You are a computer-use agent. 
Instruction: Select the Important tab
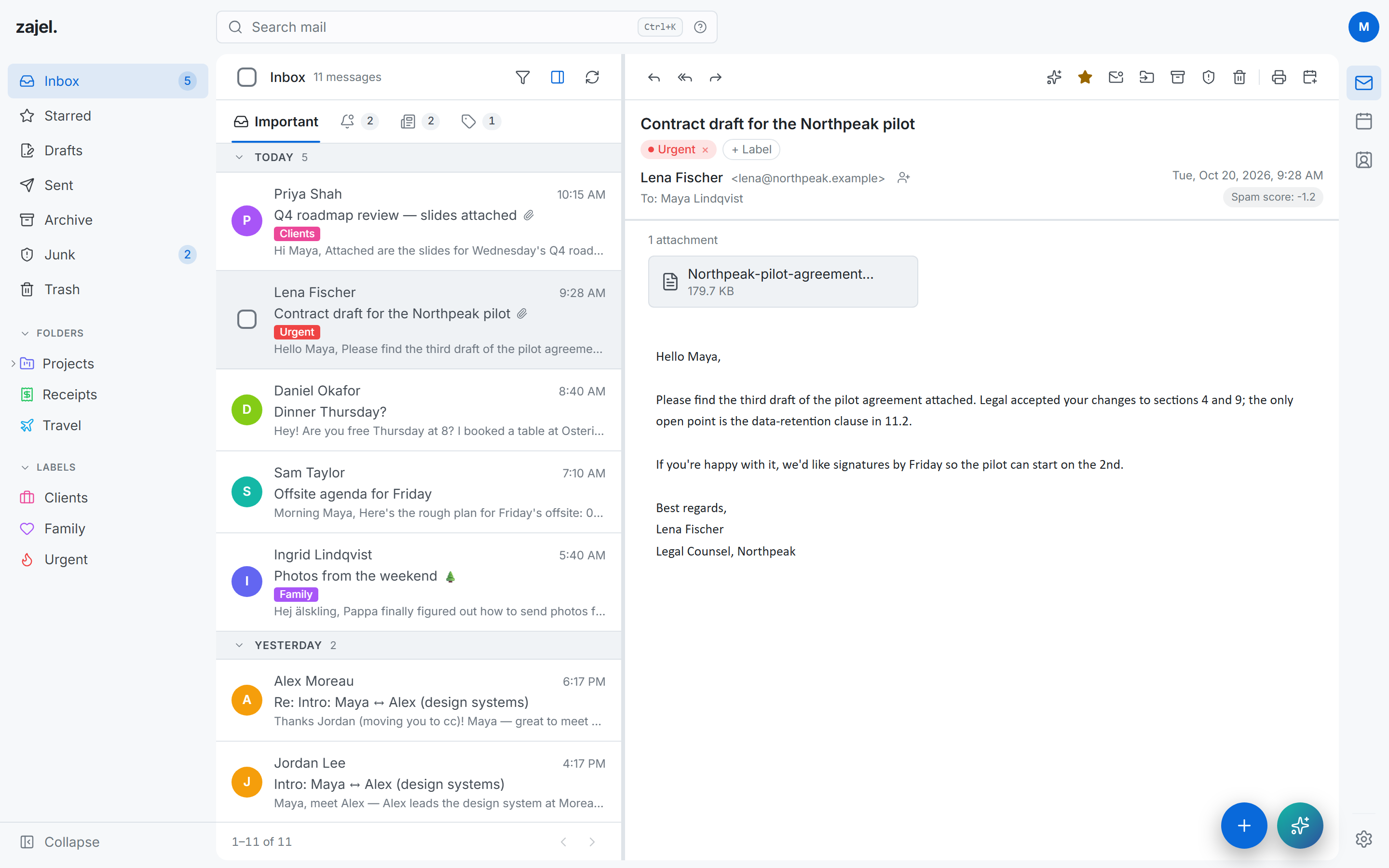pyautogui.click(x=276, y=122)
